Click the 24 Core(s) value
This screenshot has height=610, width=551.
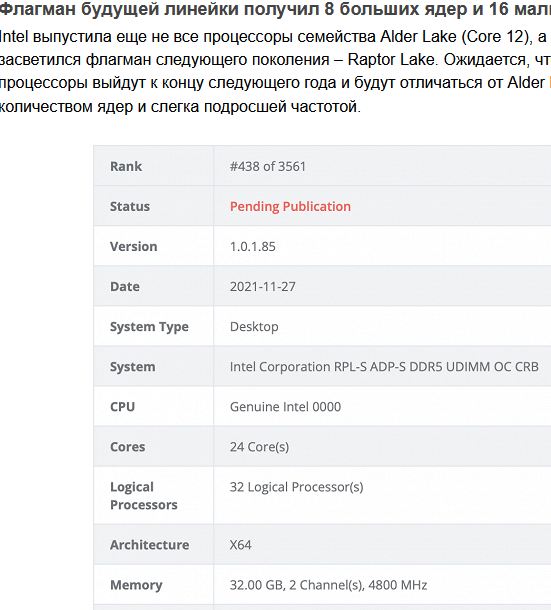point(259,447)
